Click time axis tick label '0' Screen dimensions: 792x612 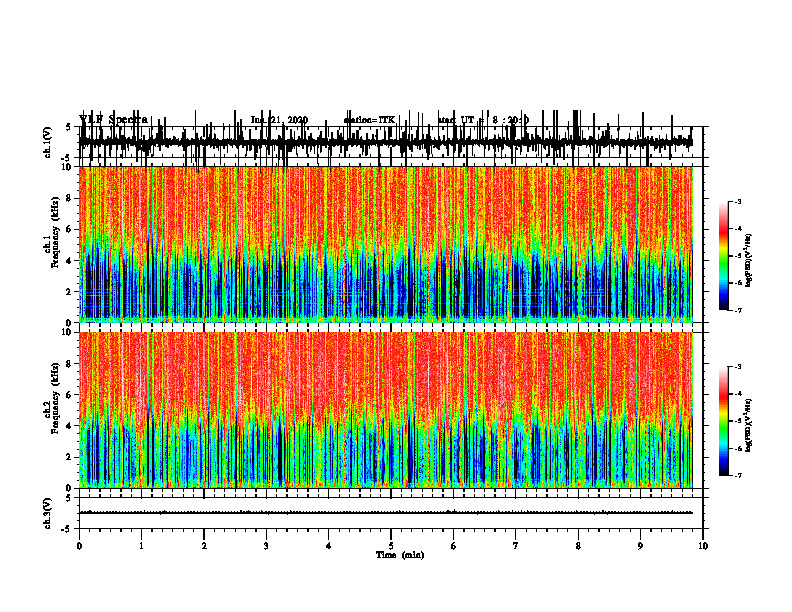pos(79,546)
